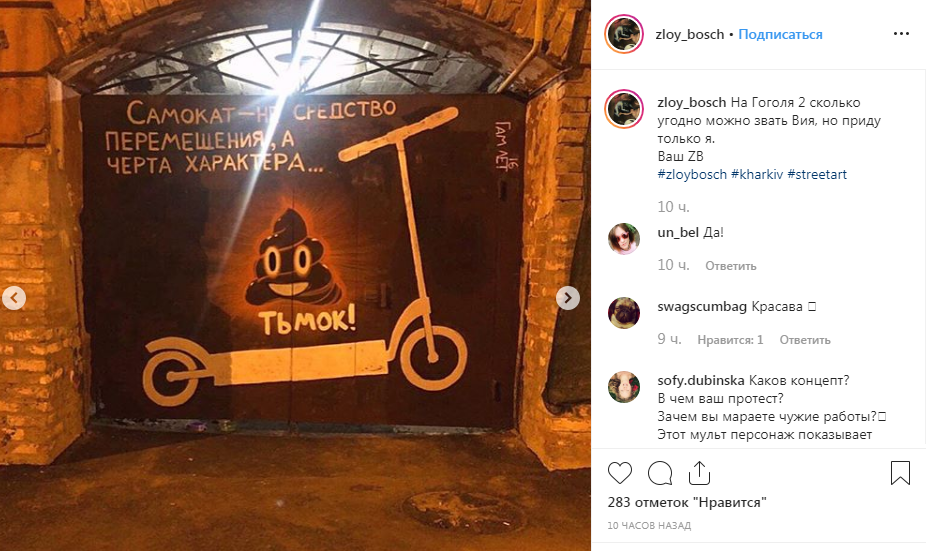This screenshot has width=926, height=551.
Task: Open the three-dot more options menu
Action: 901,34
